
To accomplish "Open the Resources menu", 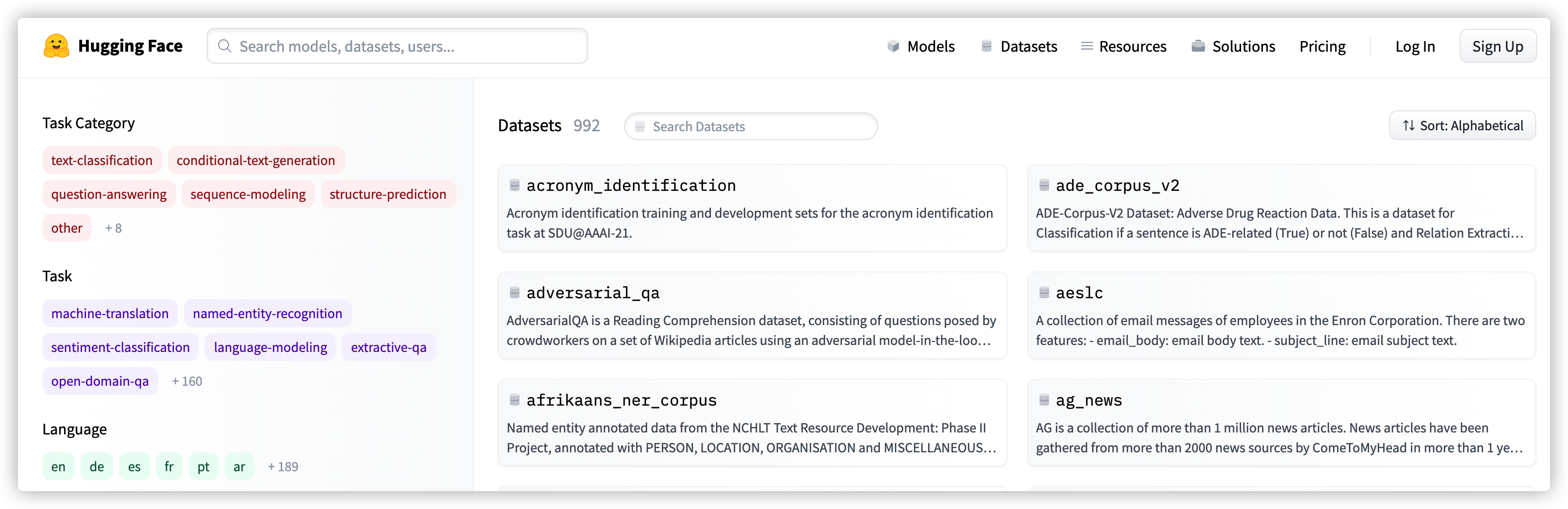I will (1124, 46).
